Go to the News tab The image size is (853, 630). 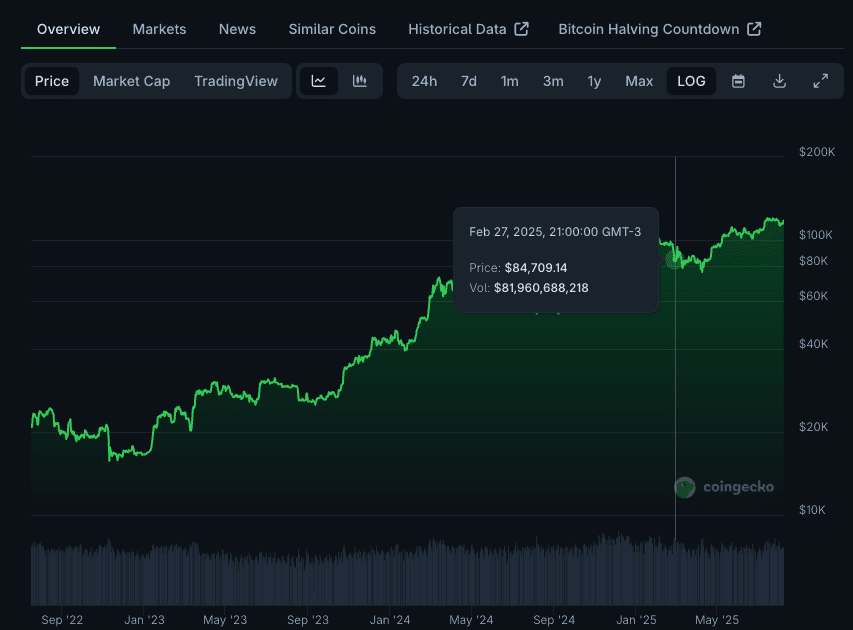pyautogui.click(x=237, y=29)
